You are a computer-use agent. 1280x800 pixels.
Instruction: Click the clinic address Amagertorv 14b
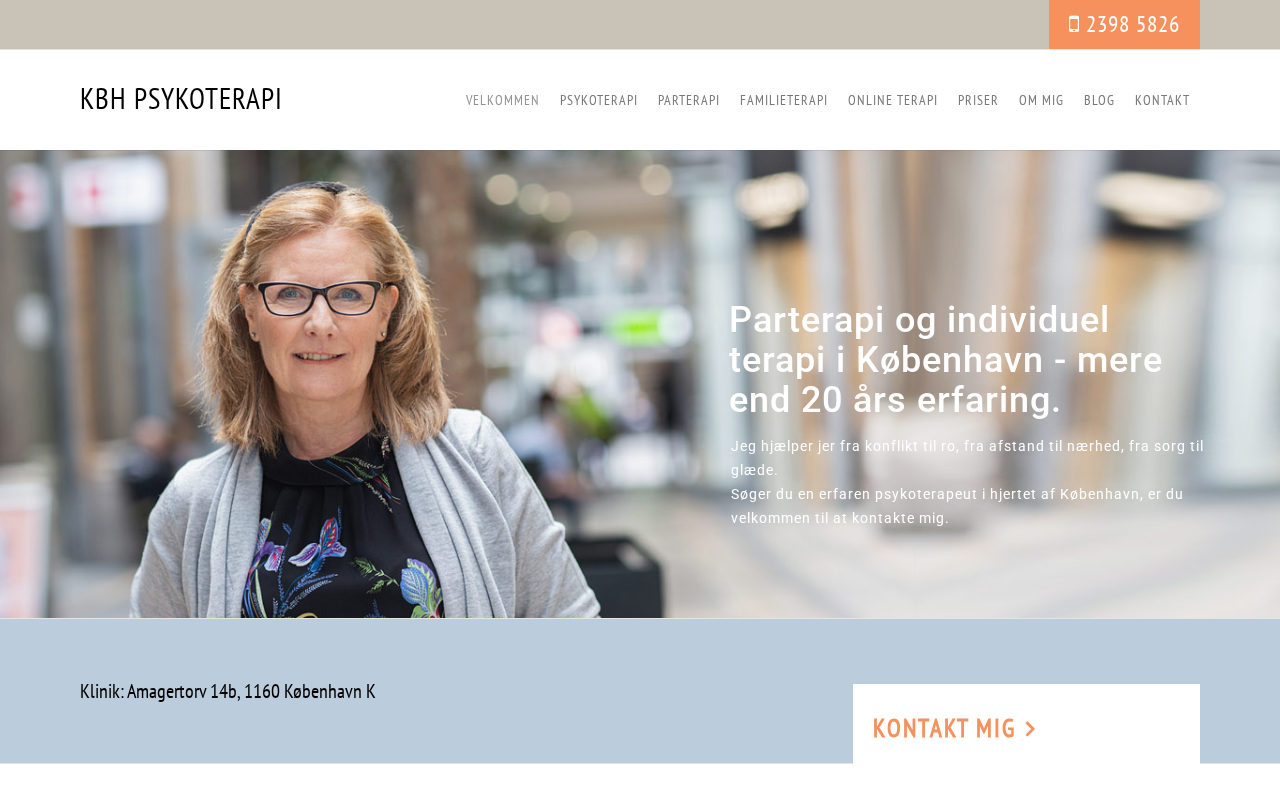228,691
